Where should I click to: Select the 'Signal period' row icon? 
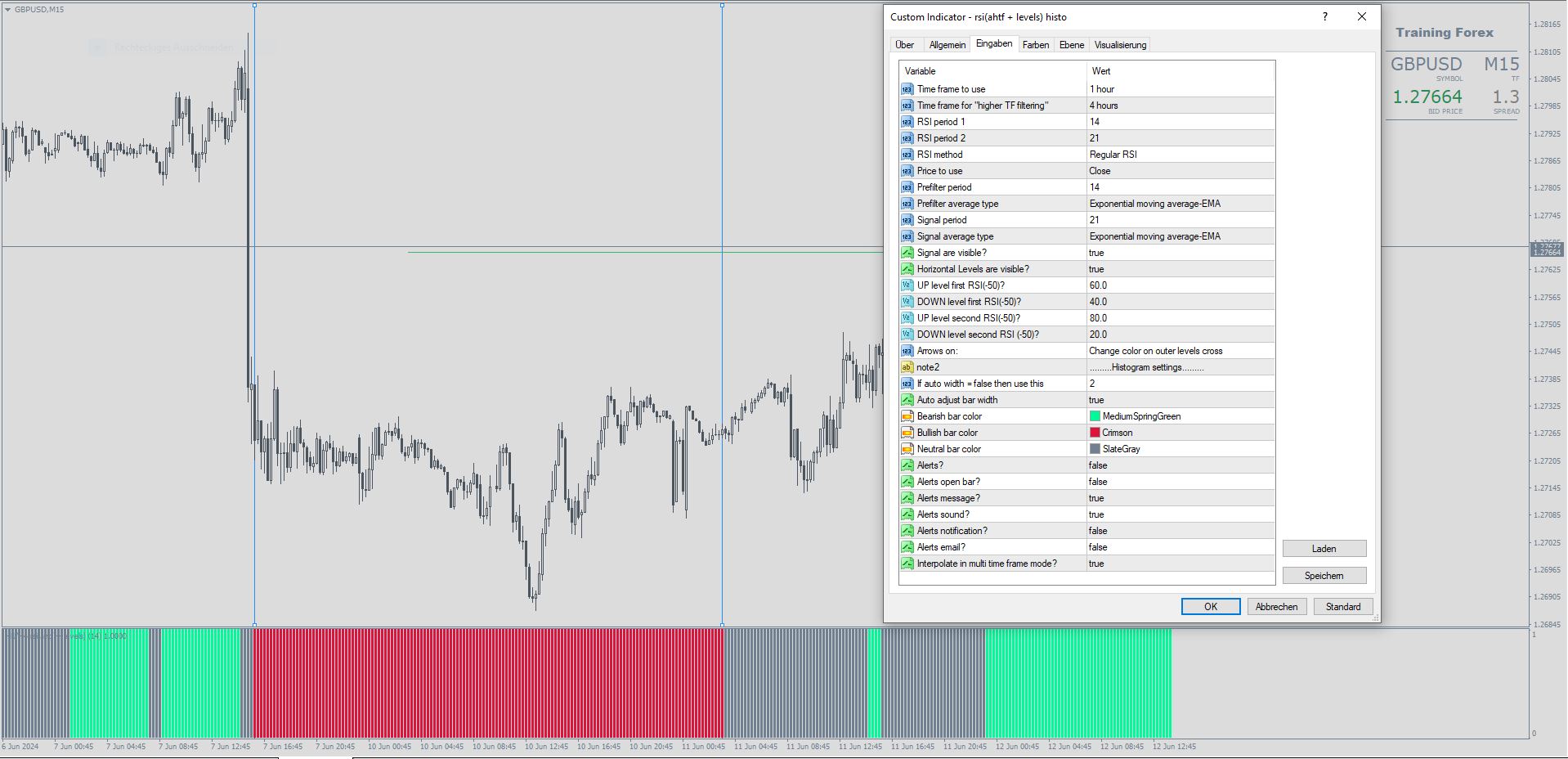(x=907, y=220)
